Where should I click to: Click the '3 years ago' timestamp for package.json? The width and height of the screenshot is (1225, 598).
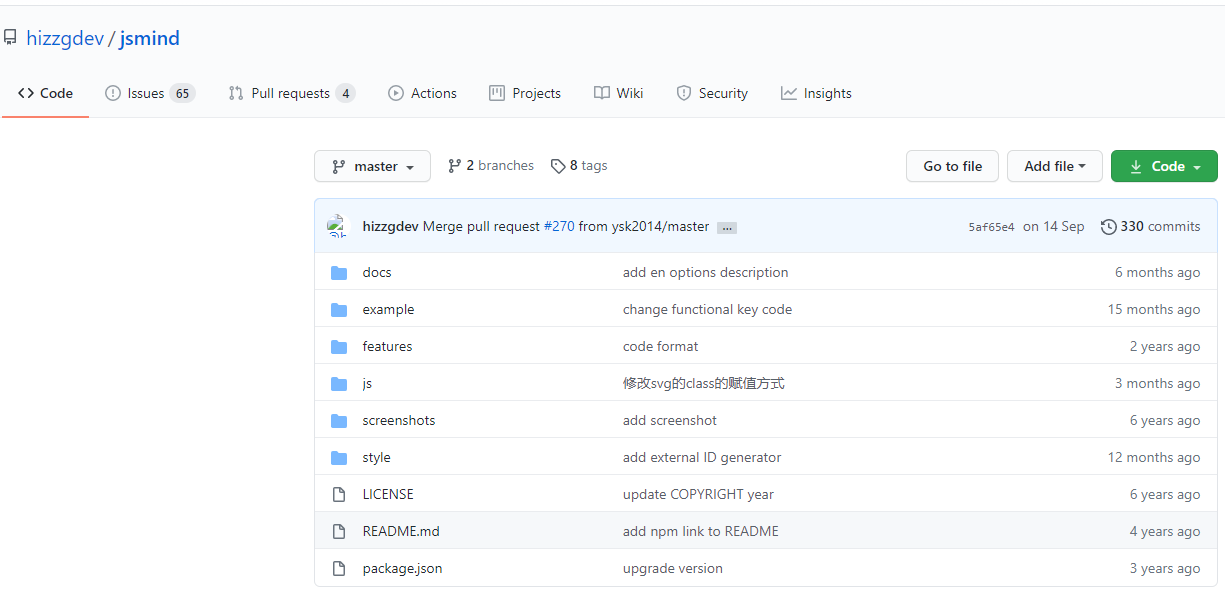(x=1165, y=568)
